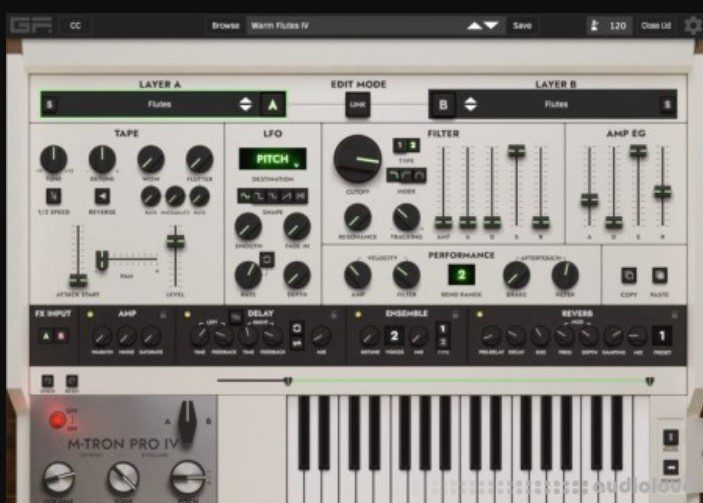
Task: Go to previous preset with up arrow
Action: tap(474, 26)
